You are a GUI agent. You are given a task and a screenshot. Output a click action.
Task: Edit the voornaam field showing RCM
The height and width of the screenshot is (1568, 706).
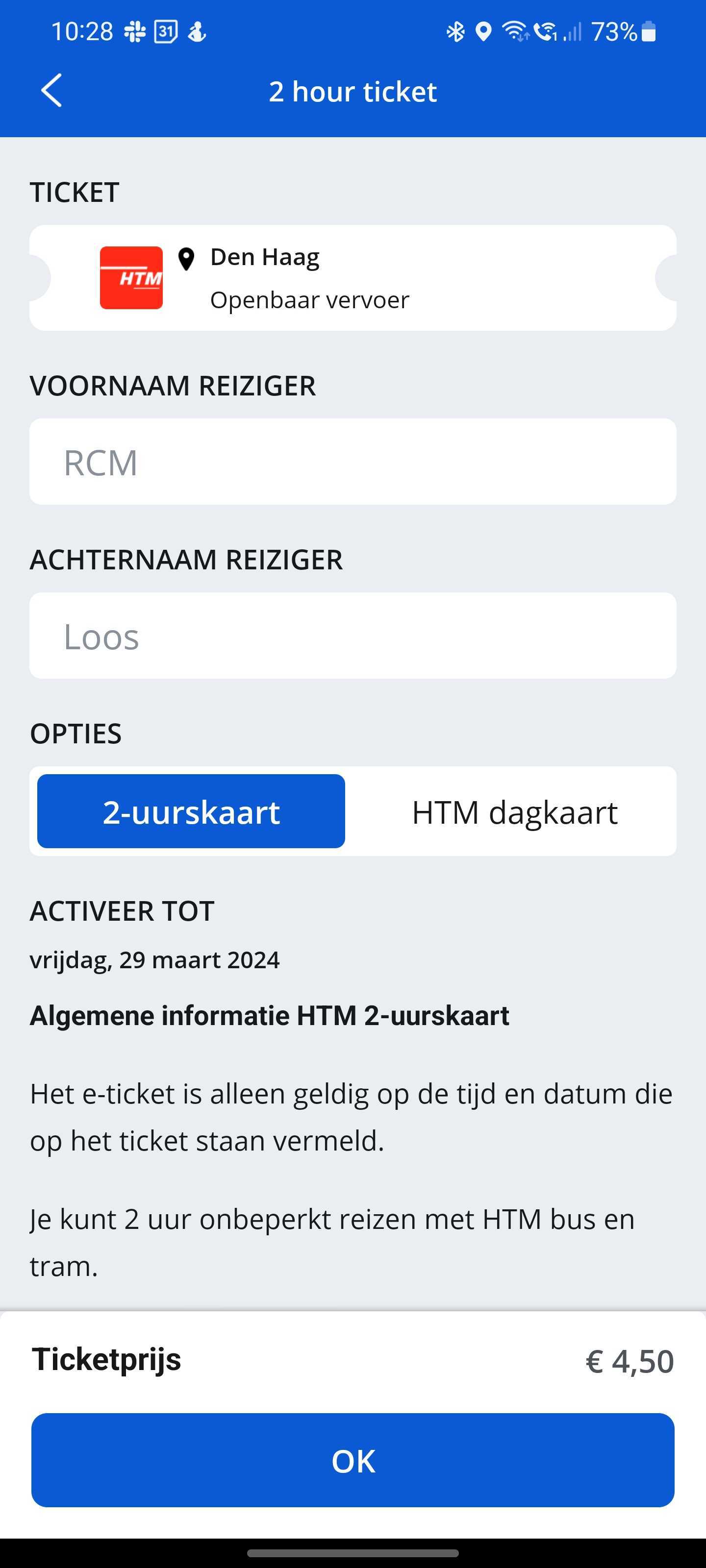[x=353, y=462]
